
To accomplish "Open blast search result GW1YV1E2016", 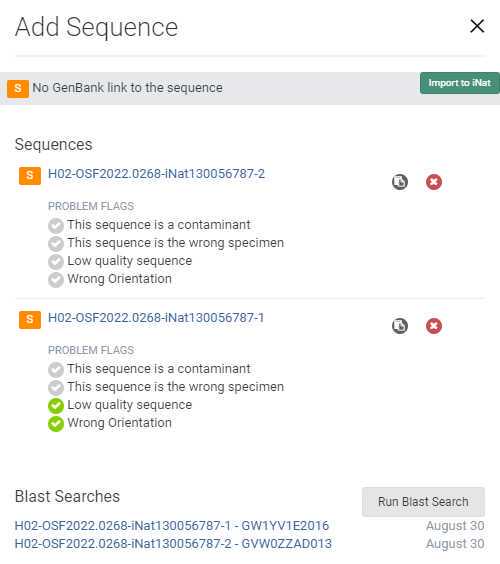I will (x=172, y=526).
